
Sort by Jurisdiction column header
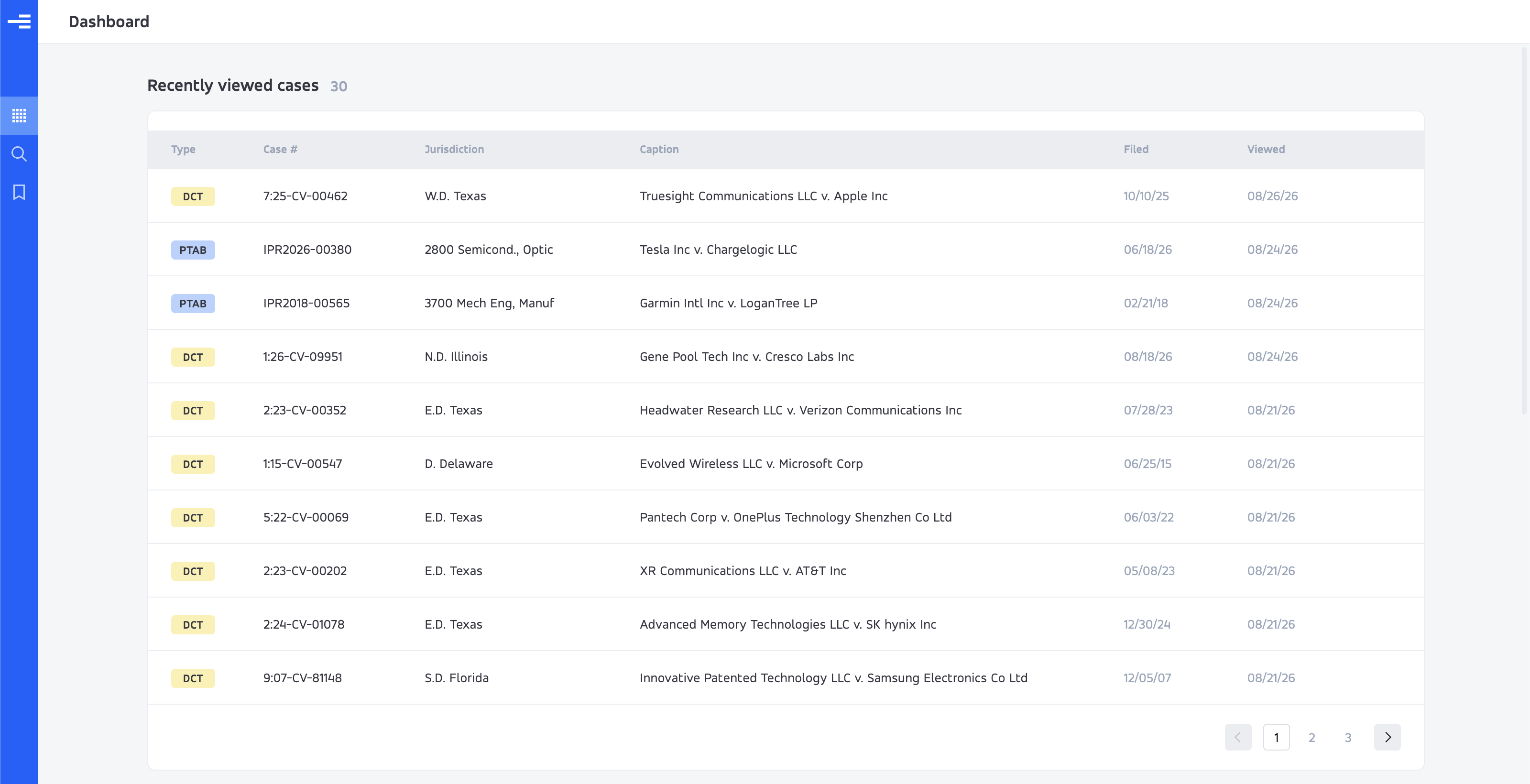pos(454,149)
